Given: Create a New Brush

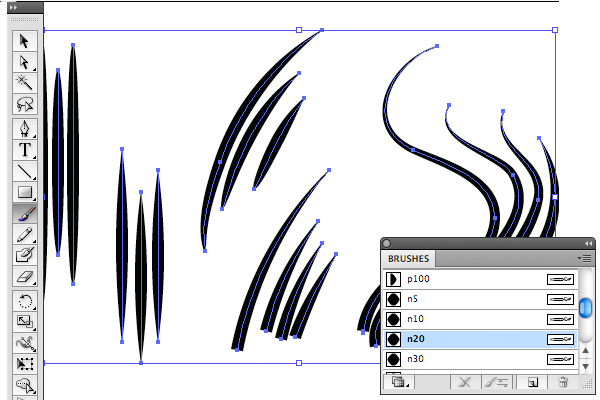Looking at the screenshot, I should pyautogui.click(x=532, y=382).
